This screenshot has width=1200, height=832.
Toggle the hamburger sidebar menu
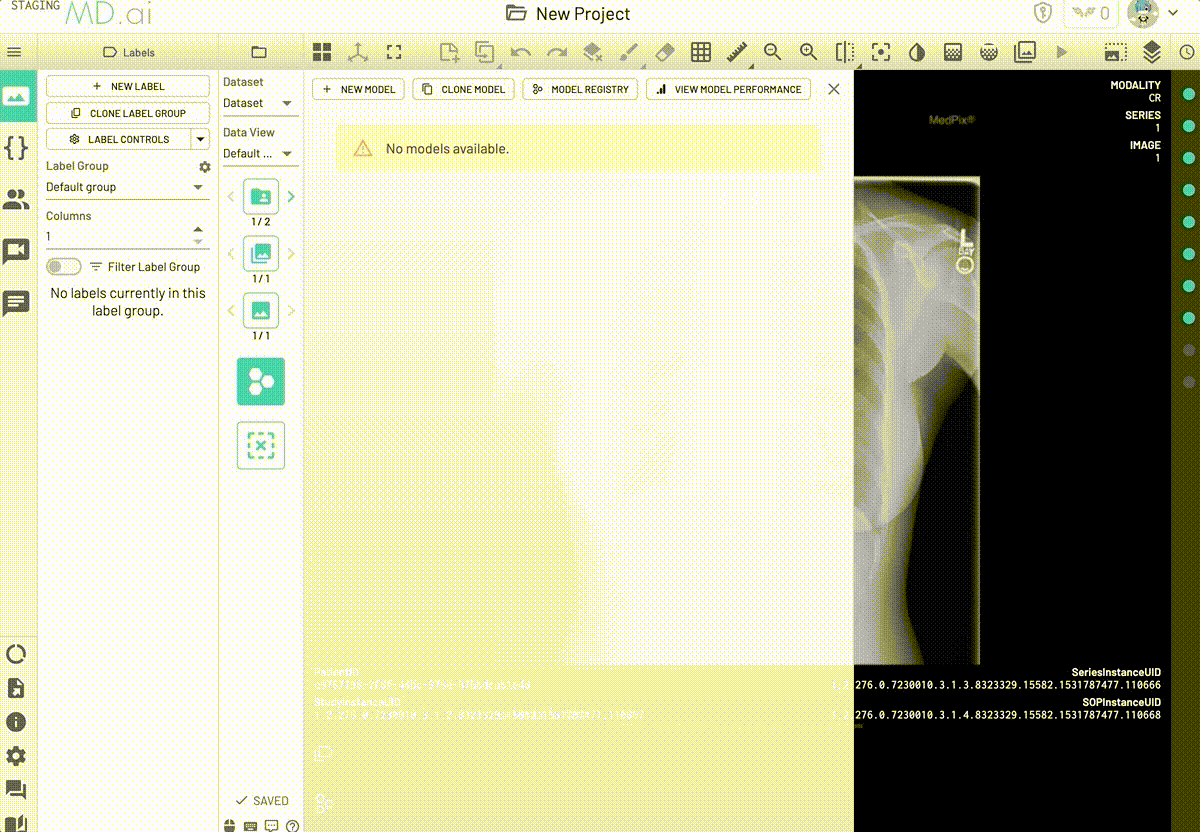(x=14, y=52)
